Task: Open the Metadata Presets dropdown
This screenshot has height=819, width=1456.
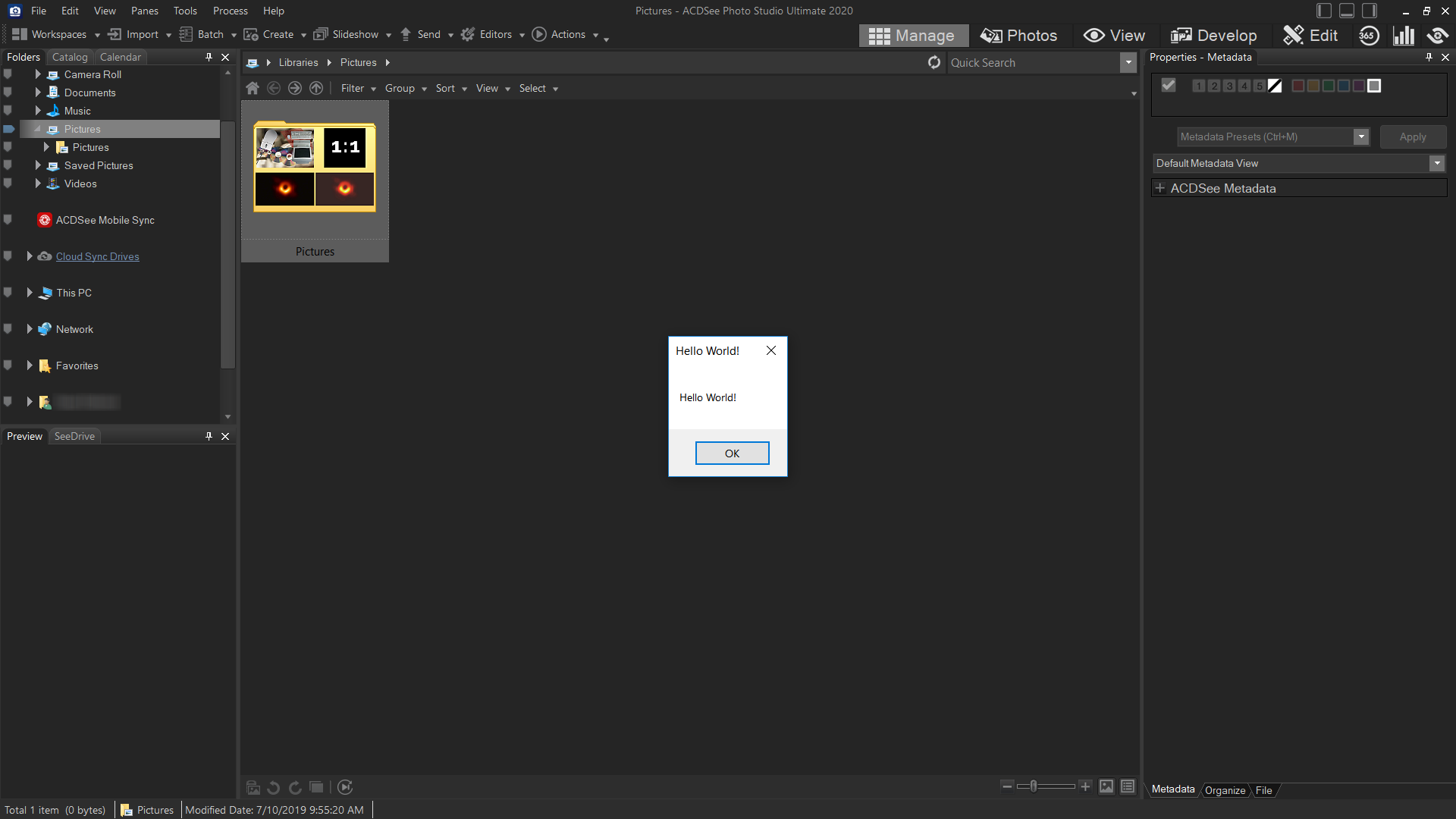Action: tap(1361, 137)
